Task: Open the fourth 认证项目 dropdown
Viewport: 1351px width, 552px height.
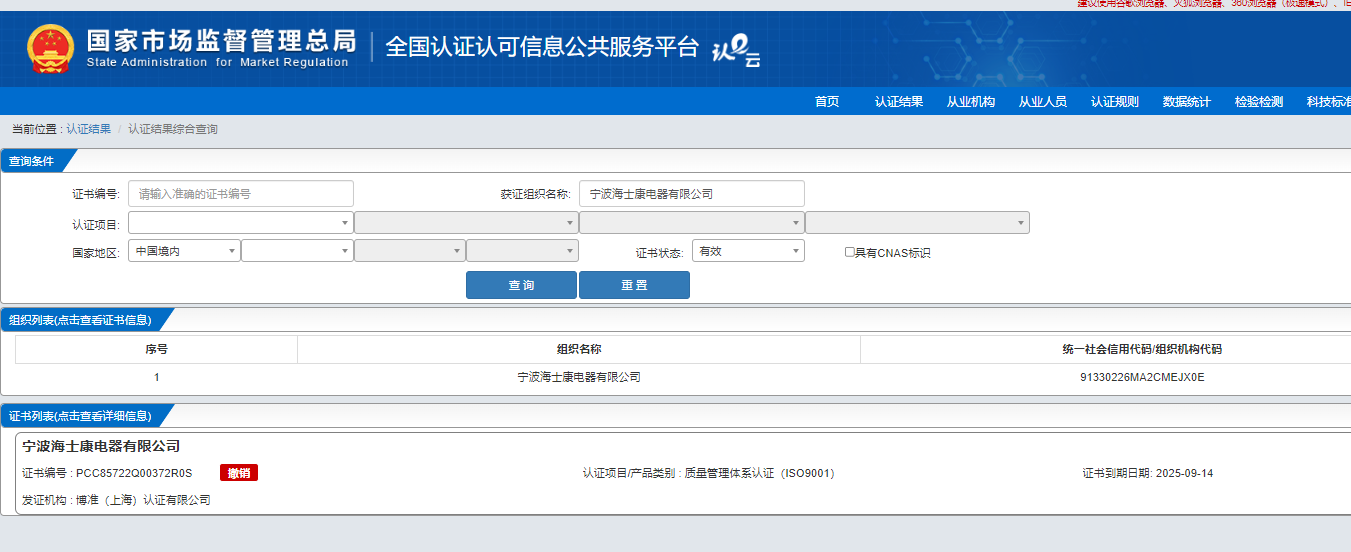Action: point(918,223)
